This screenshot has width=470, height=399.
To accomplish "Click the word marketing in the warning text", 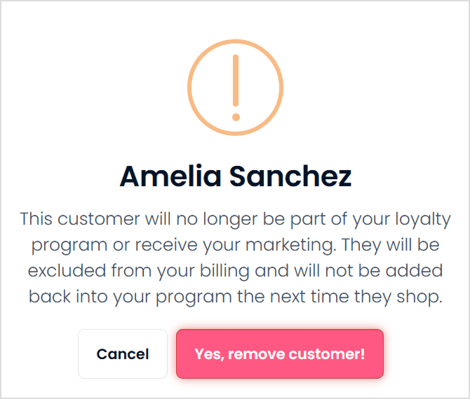I will point(289,246).
